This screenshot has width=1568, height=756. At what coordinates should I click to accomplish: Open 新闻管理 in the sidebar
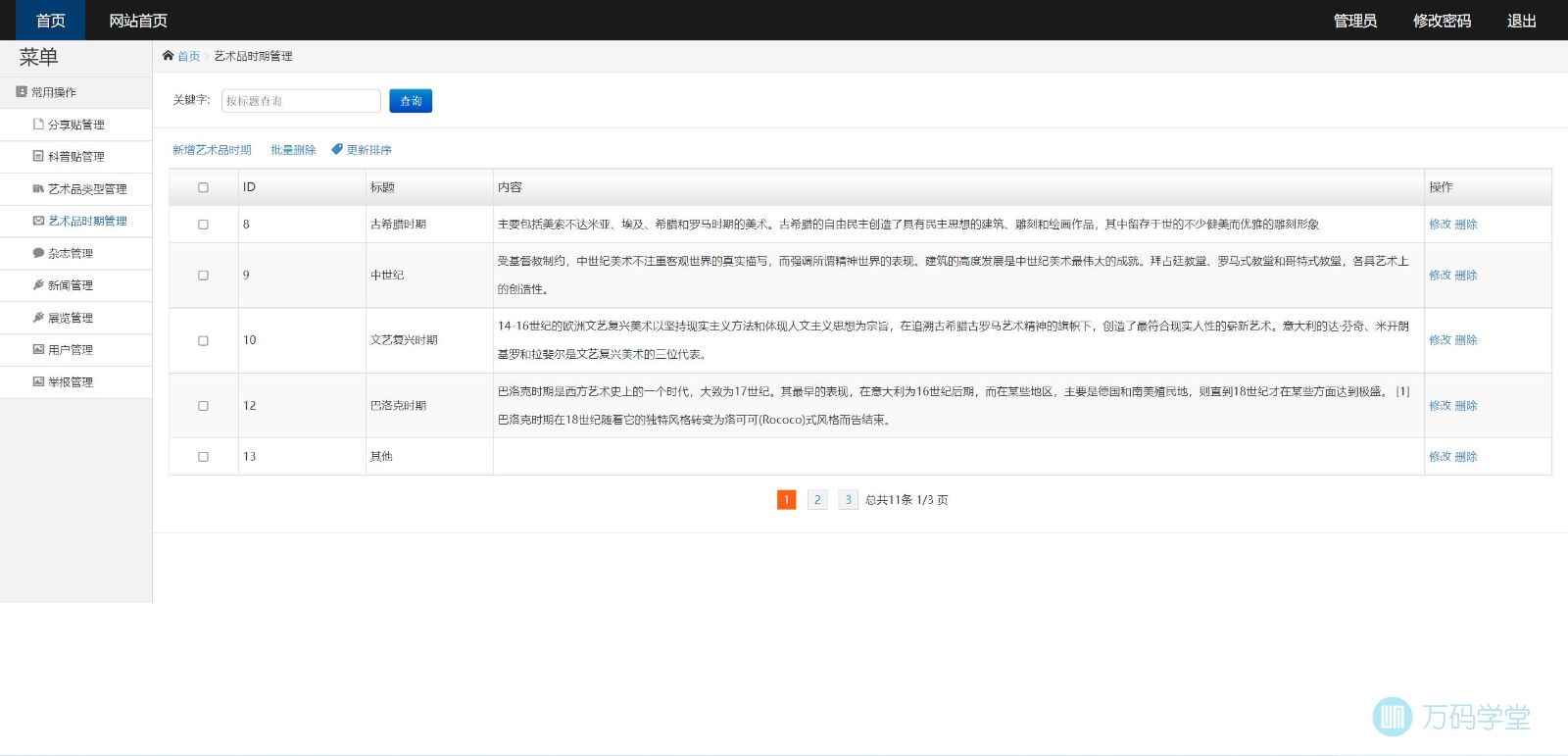point(75,285)
